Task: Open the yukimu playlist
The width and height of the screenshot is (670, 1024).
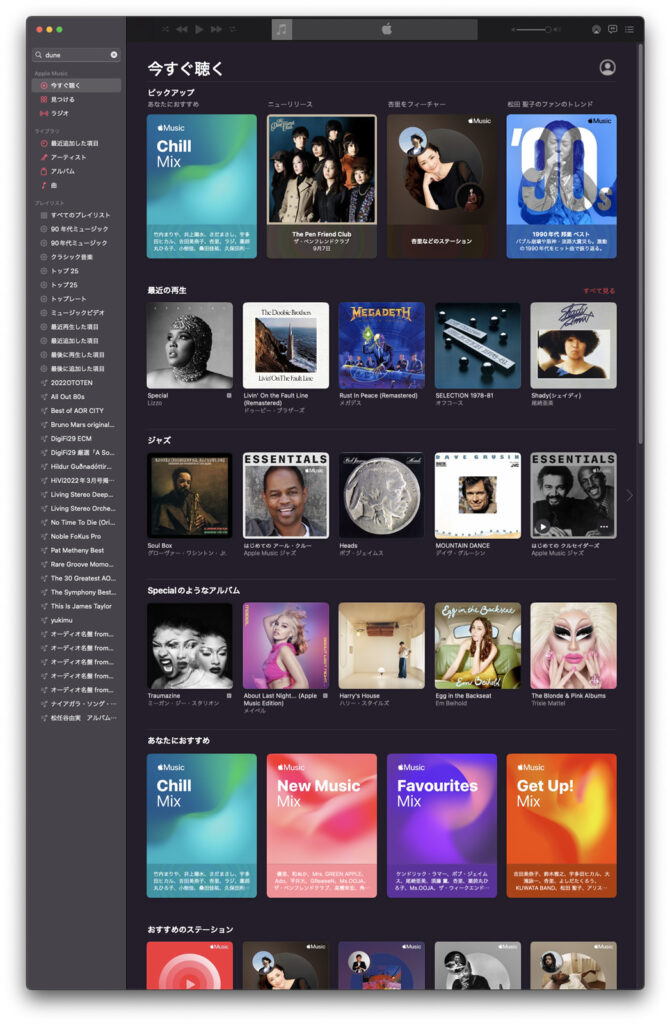Action: point(76,620)
